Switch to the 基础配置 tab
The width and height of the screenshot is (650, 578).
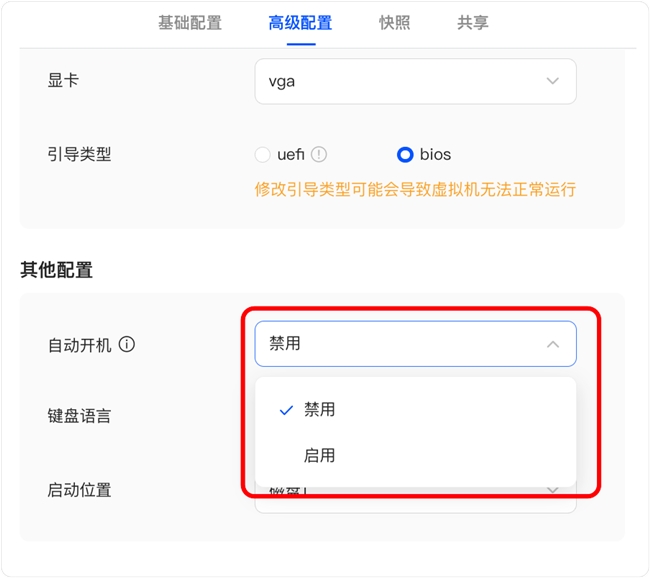coord(190,23)
